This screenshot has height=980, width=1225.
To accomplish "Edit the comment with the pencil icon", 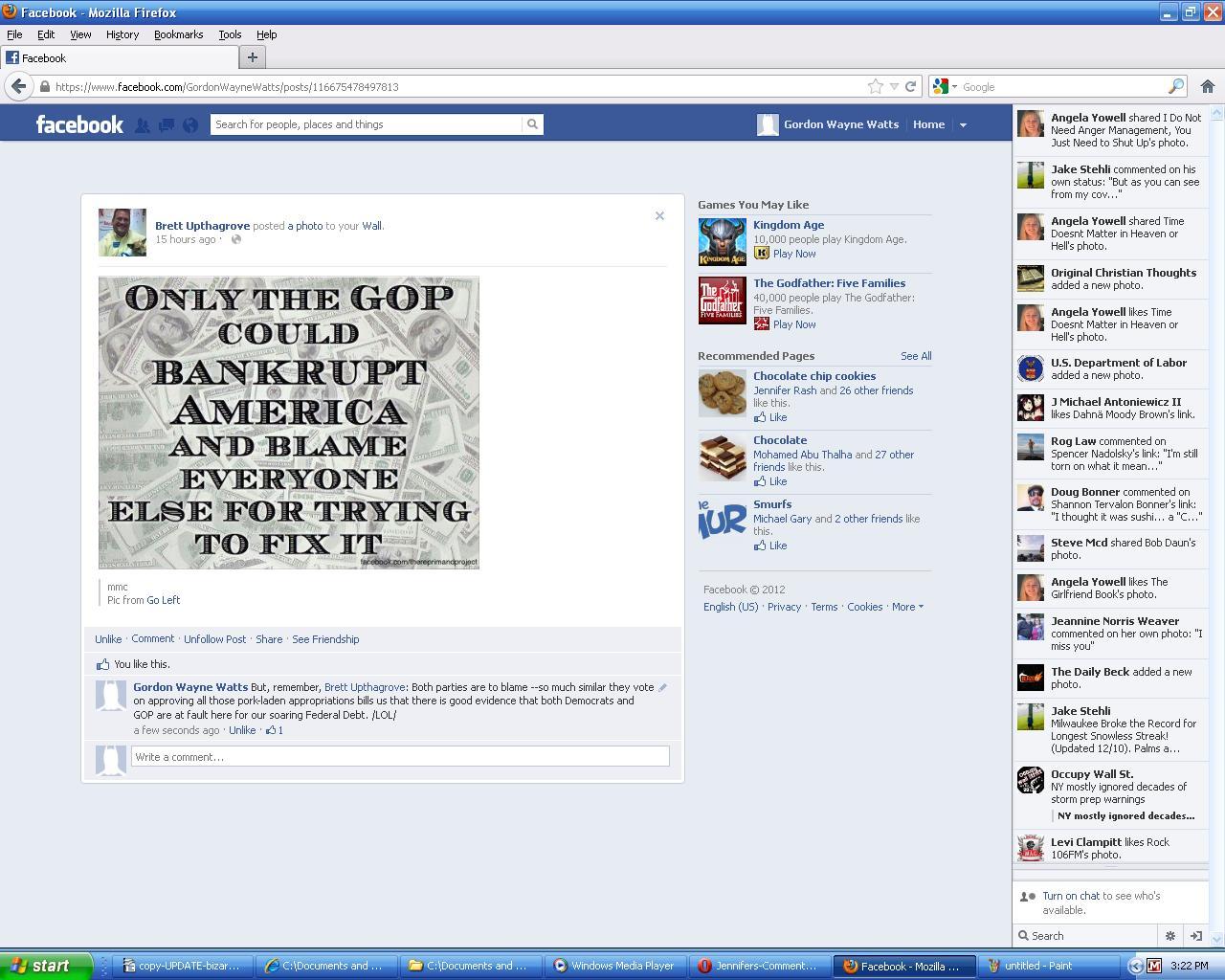I will click(x=662, y=687).
